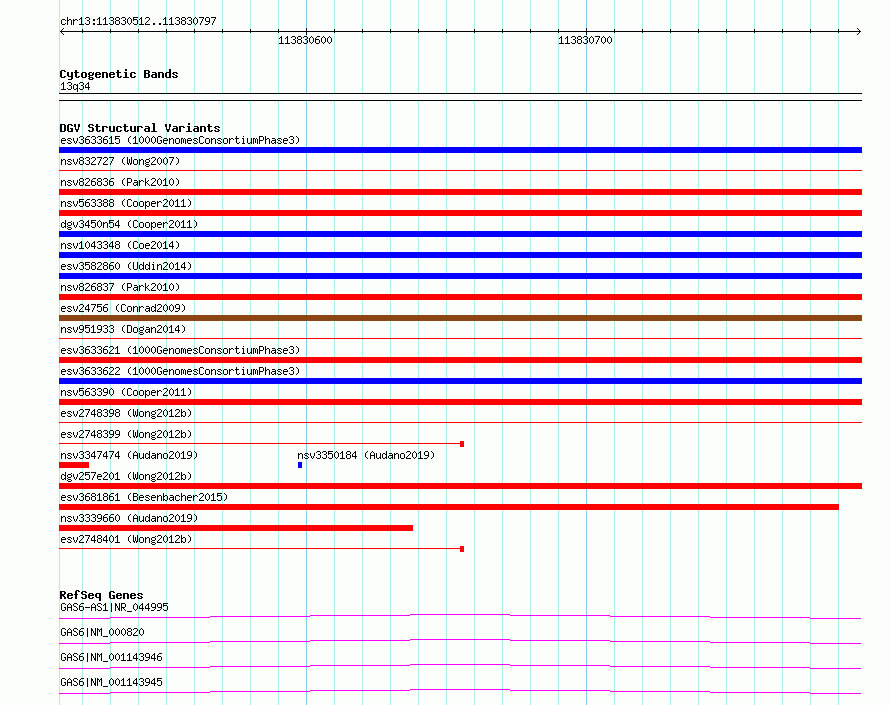Click the nsv826836 (Park2010) label
Screen dimensions: 890x705
[x=120, y=182]
